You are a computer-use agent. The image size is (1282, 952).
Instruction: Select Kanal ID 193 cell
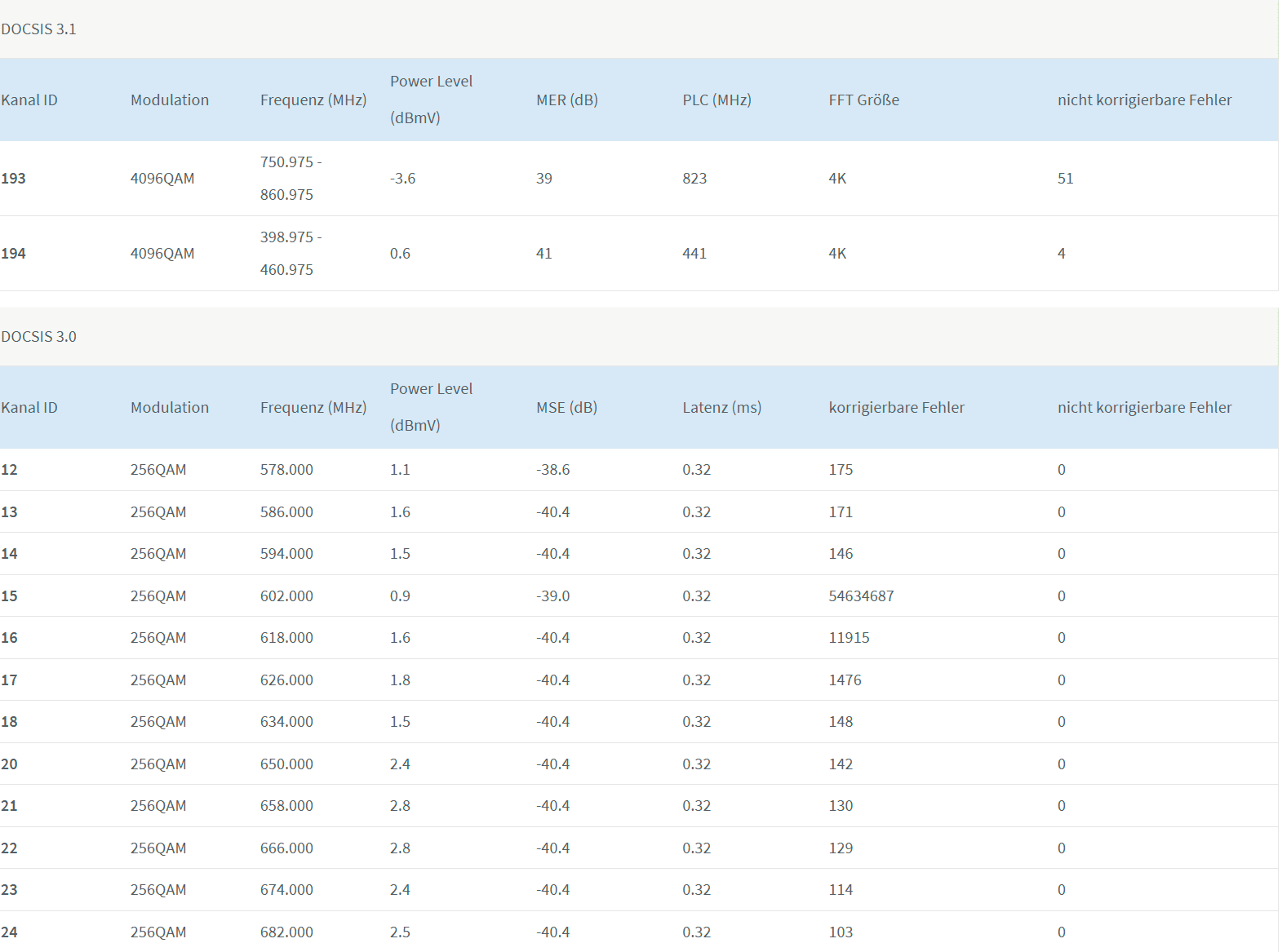click(x=13, y=179)
